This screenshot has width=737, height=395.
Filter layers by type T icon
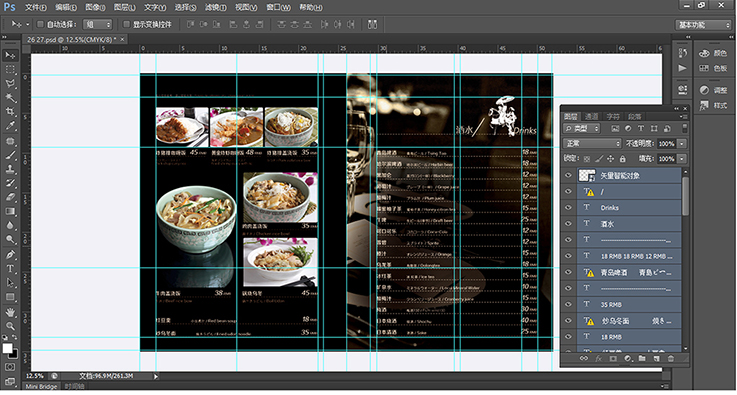pyautogui.click(x=641, y=128)
